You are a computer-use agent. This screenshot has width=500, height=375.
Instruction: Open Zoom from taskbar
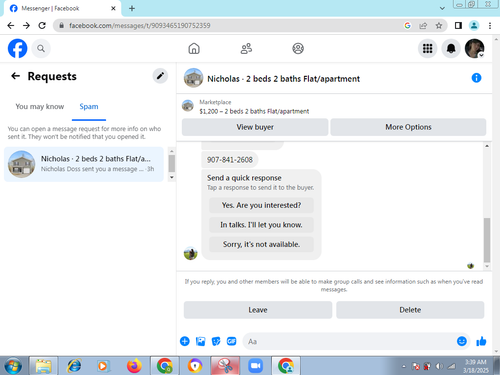(256, 366)
